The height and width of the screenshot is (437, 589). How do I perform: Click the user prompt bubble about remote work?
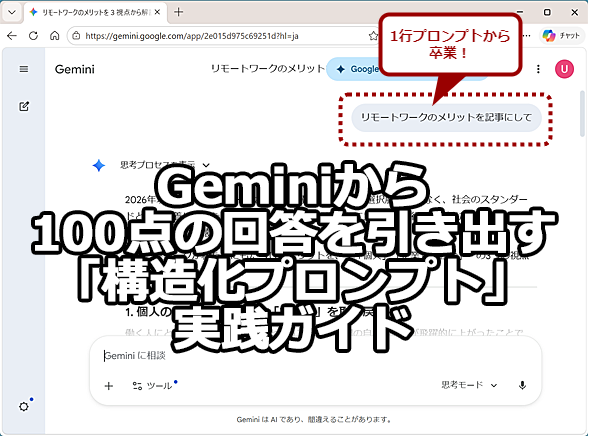446,118
